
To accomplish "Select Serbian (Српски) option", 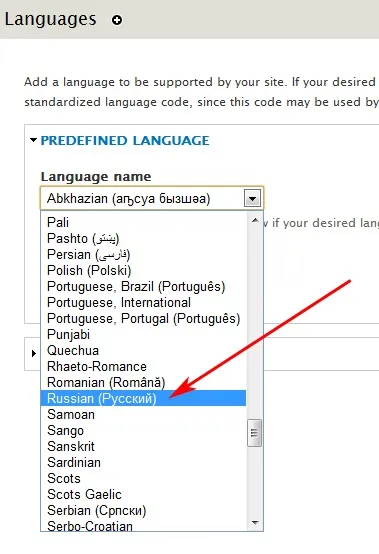I will click(x=143, y=511).
